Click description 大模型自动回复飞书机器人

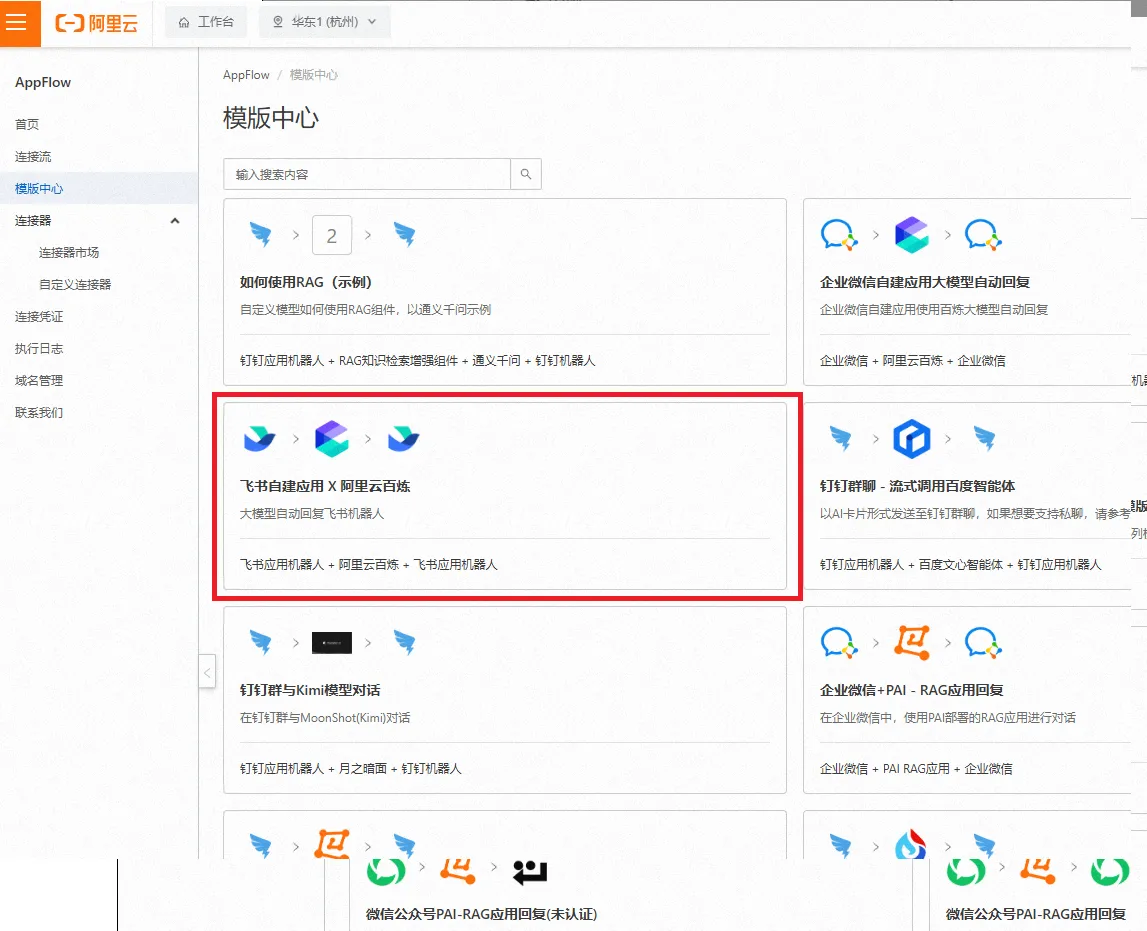pos(312,514)
